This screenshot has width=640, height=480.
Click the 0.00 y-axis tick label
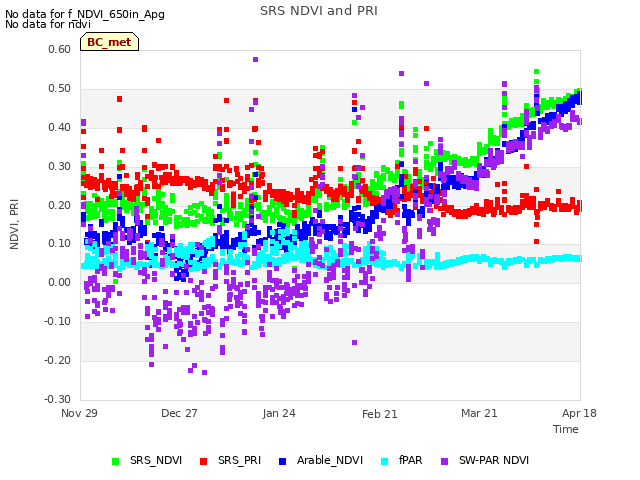60,282
